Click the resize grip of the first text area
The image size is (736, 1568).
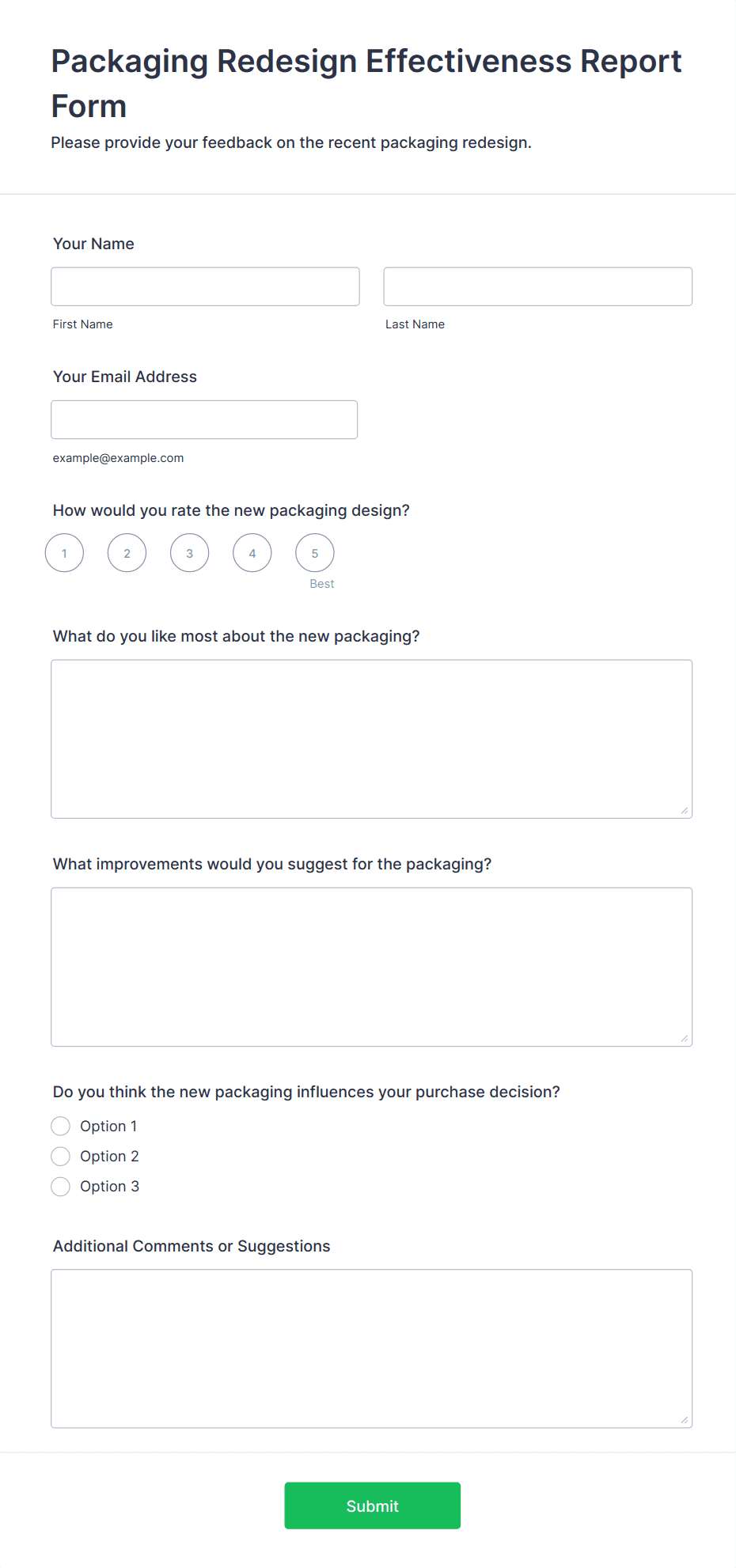(685, 810)
